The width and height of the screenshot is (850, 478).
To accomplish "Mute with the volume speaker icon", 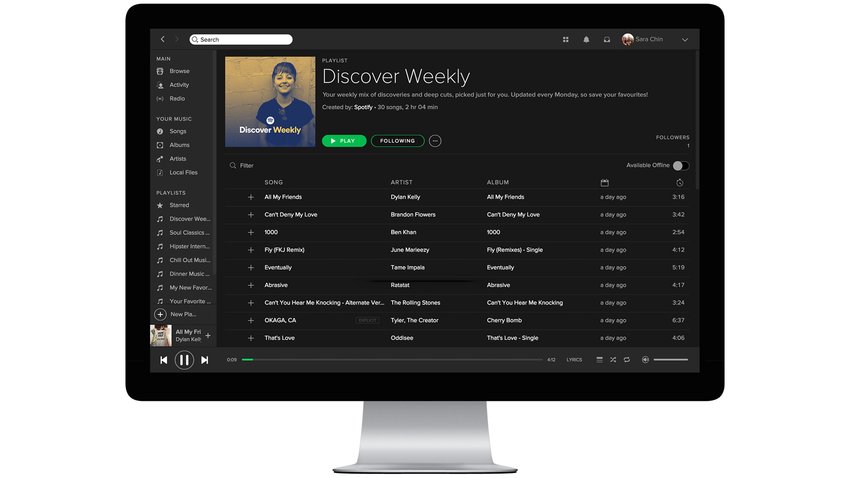I will click(645, 360).
